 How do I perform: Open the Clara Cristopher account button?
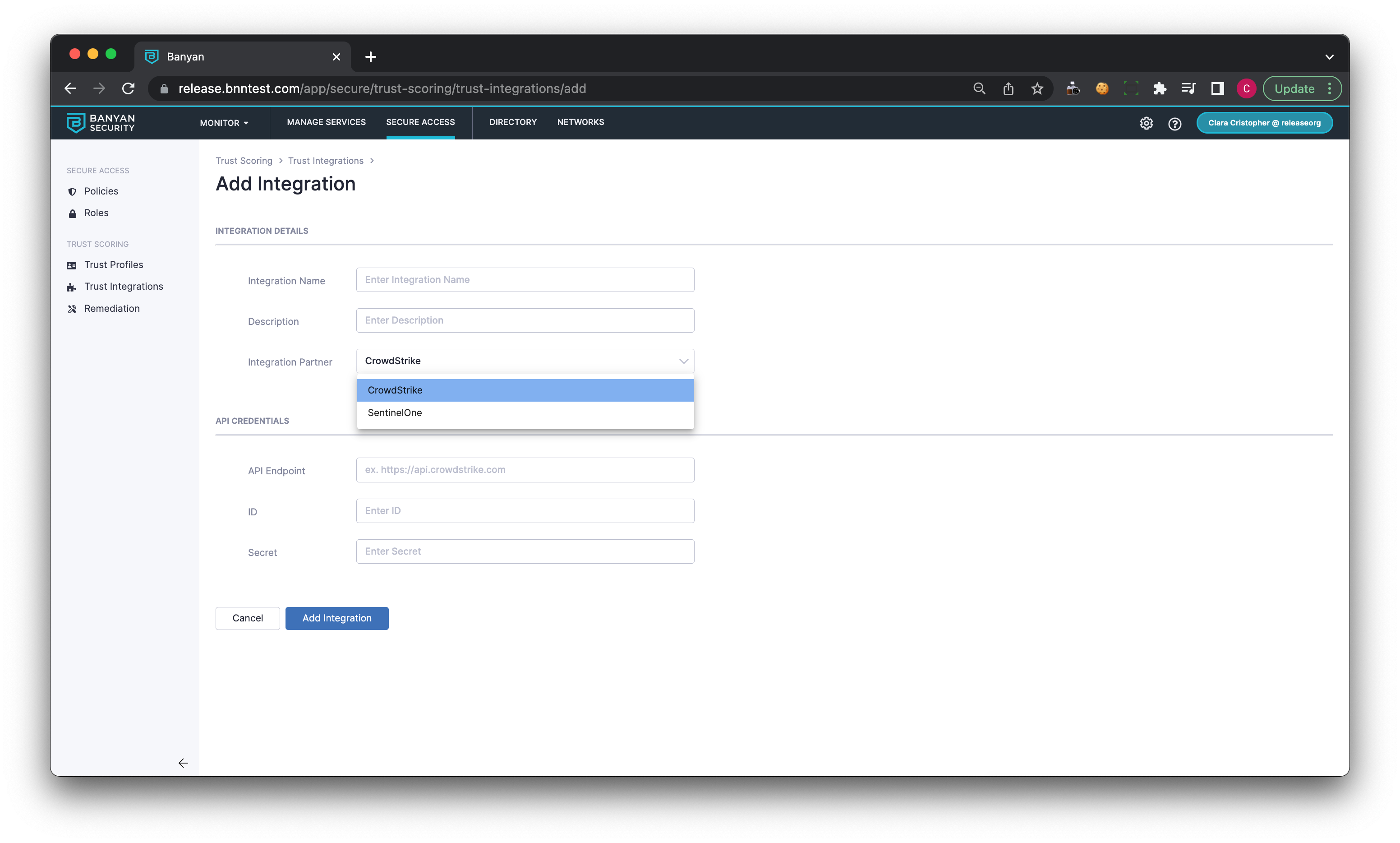[1264, 123]
